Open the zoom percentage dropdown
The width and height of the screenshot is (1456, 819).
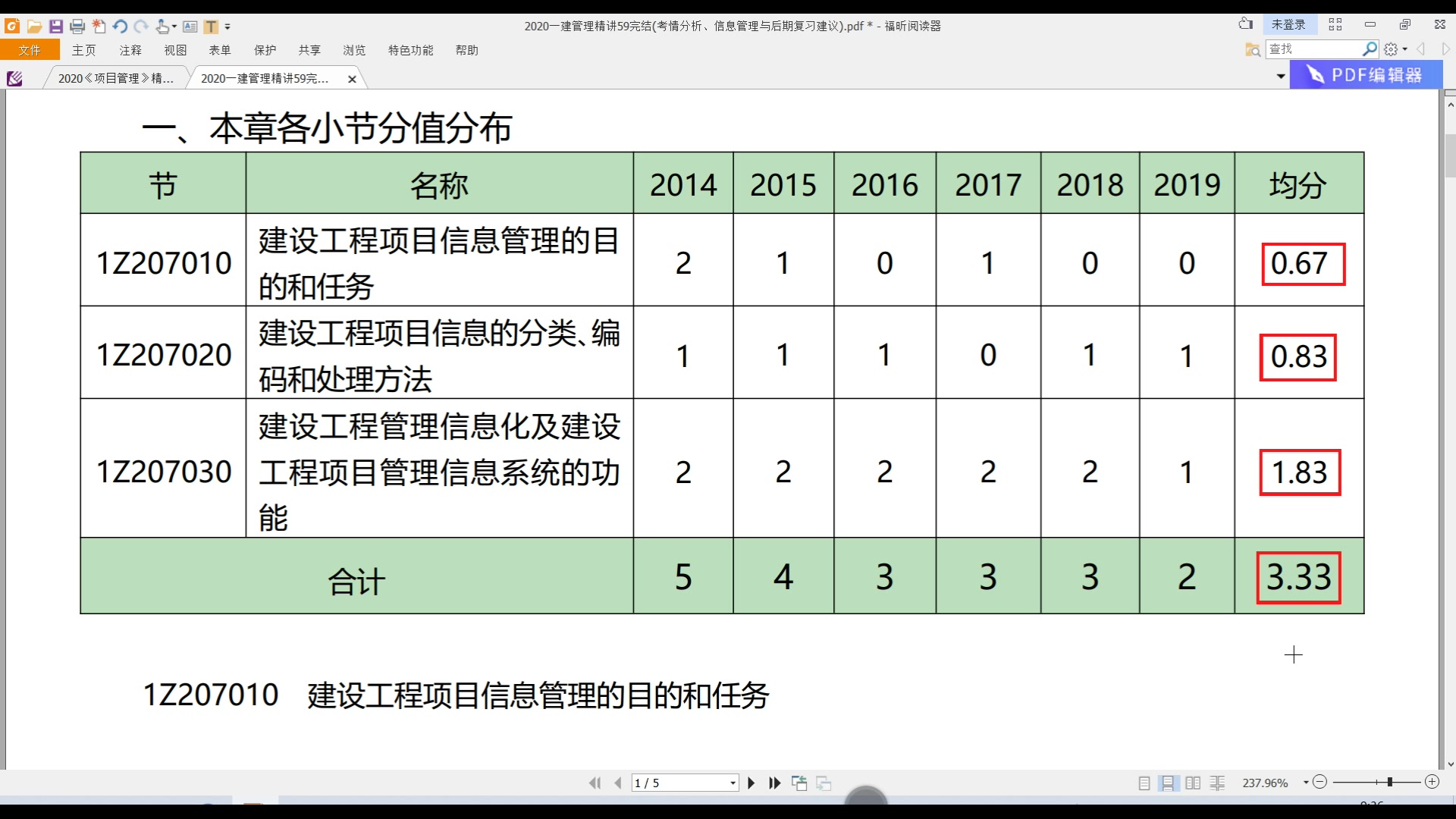pyautogui.click(x=1306, y=783)
